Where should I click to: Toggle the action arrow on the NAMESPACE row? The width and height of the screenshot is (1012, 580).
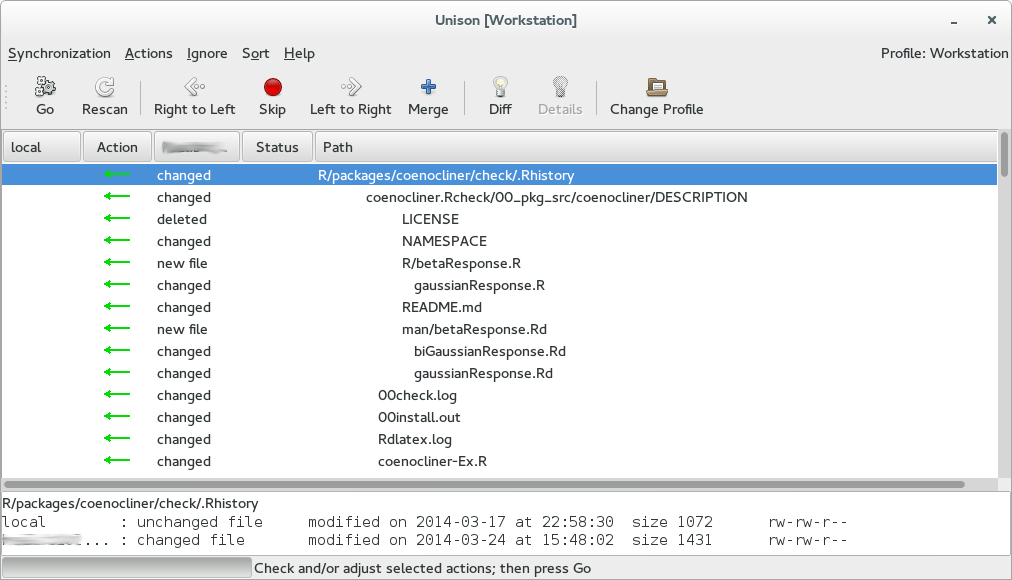(x=117, y=241)
